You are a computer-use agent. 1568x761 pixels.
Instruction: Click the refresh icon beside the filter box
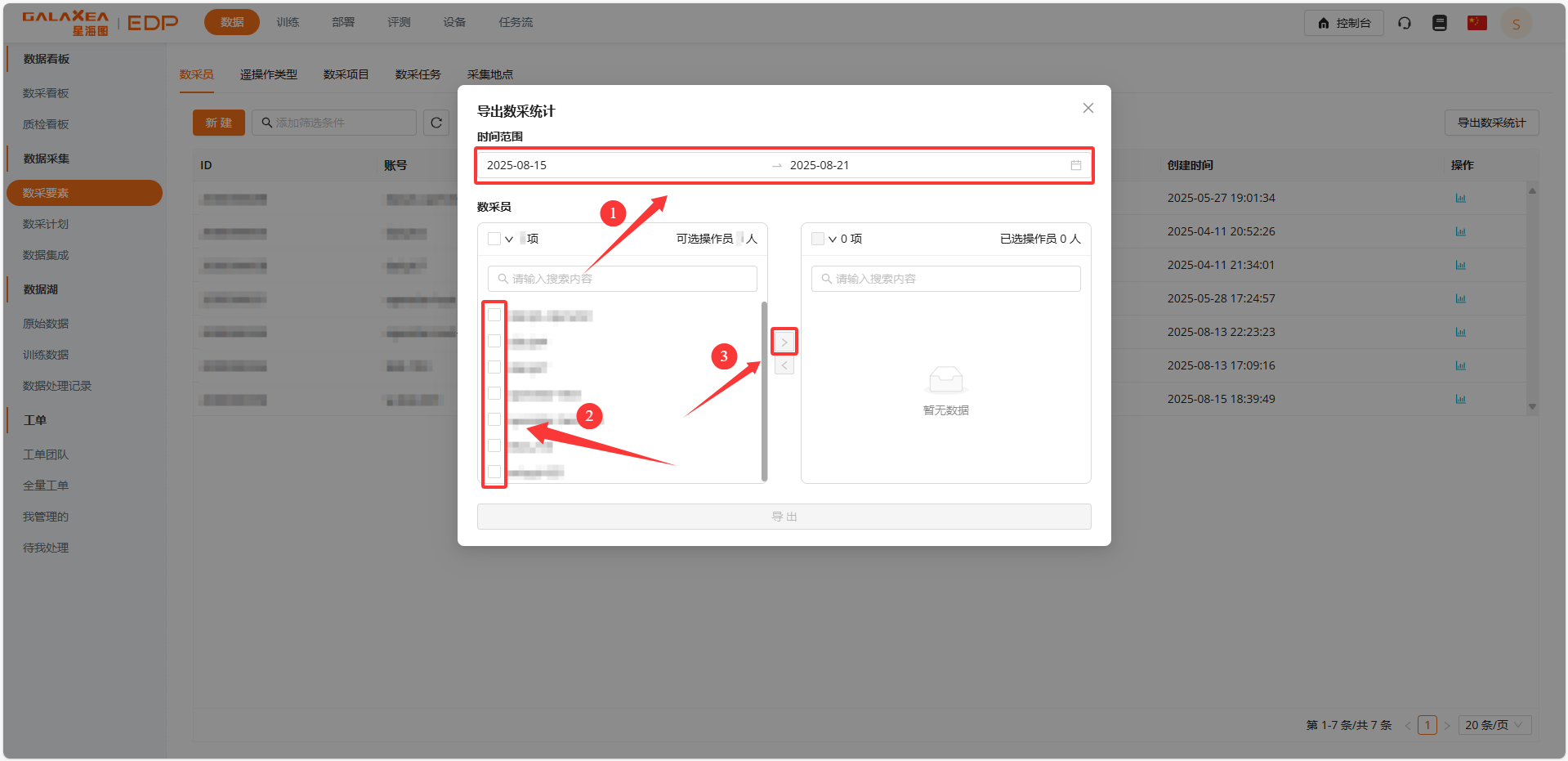[436, 123]
